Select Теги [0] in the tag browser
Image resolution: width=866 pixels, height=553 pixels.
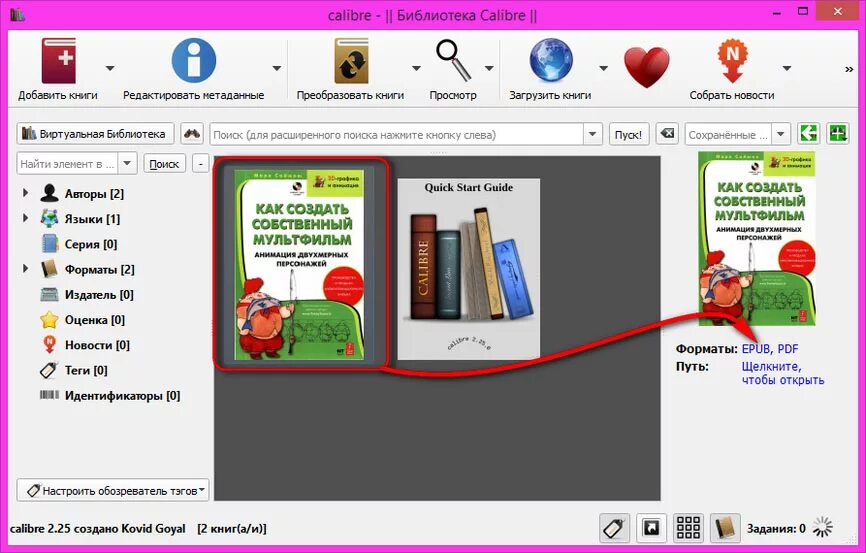86,370
